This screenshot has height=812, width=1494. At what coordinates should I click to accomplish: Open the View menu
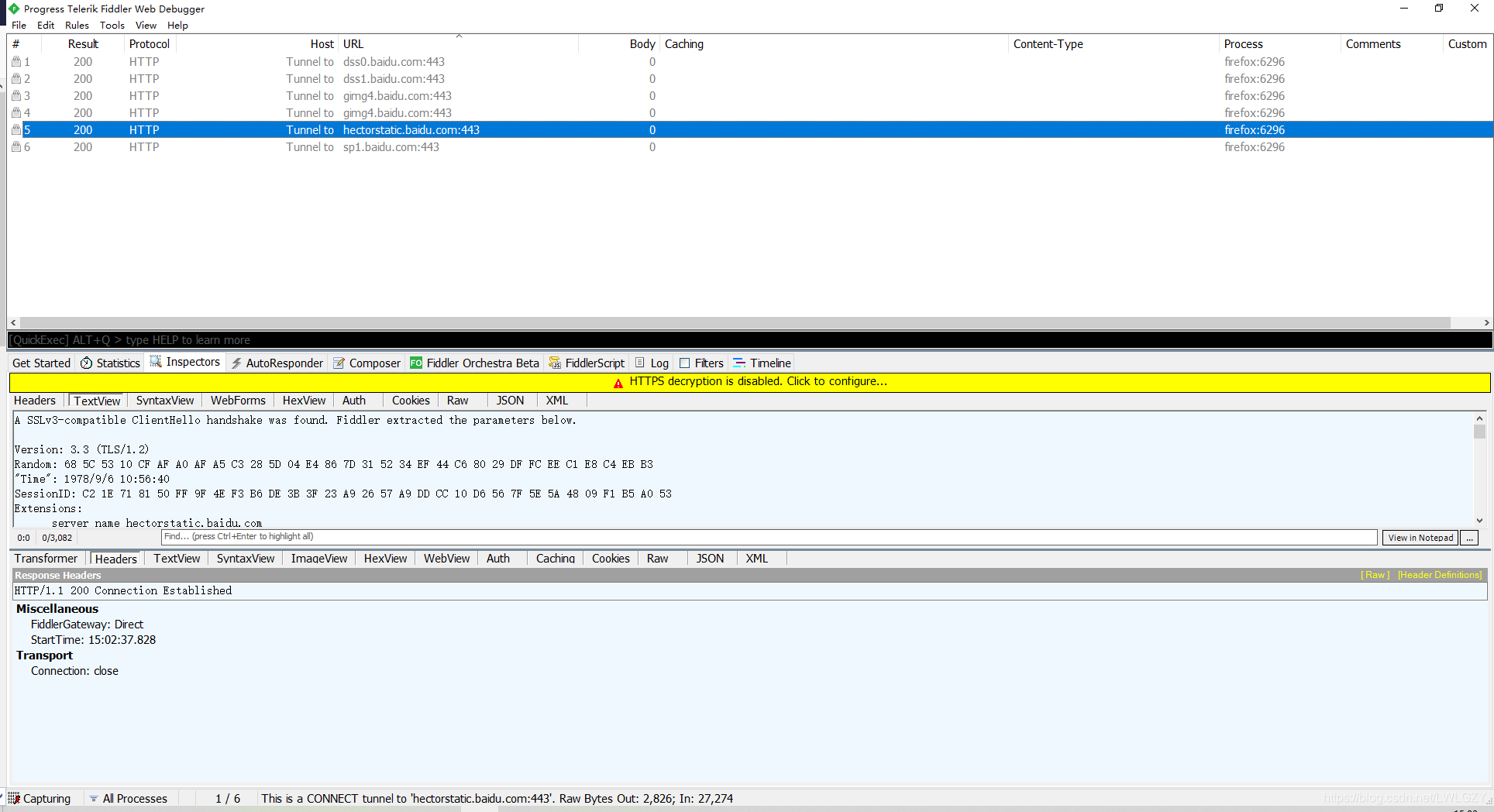tap(146, 25)
